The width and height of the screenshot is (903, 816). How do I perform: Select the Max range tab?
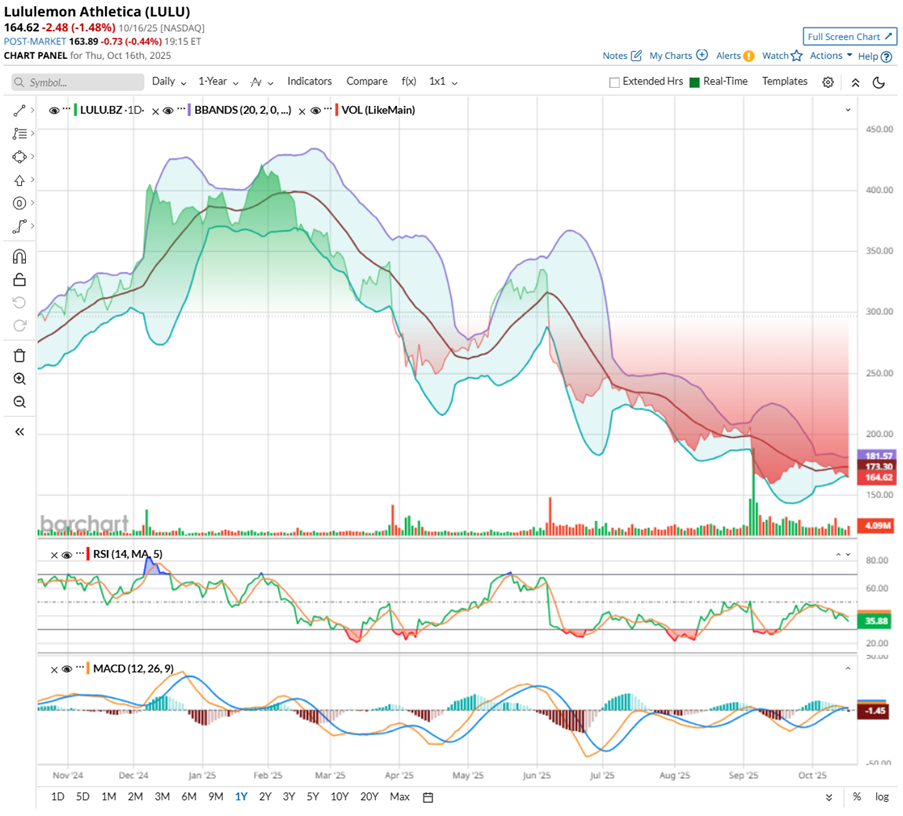pos(400,797)
